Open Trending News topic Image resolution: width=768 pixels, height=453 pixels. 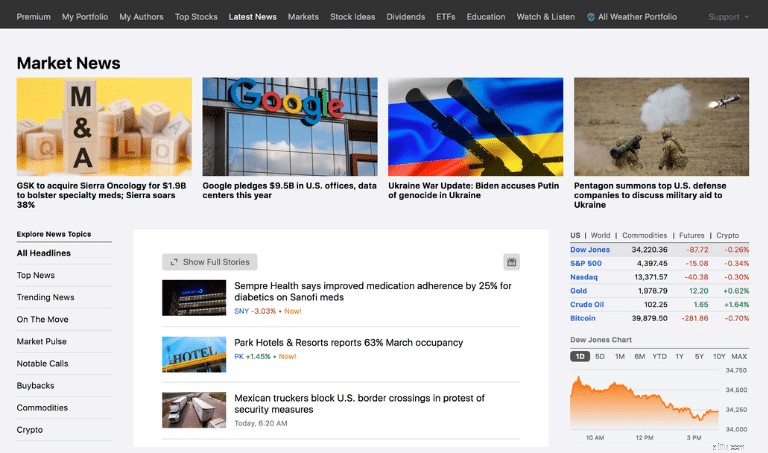click(x=46, y=297)
